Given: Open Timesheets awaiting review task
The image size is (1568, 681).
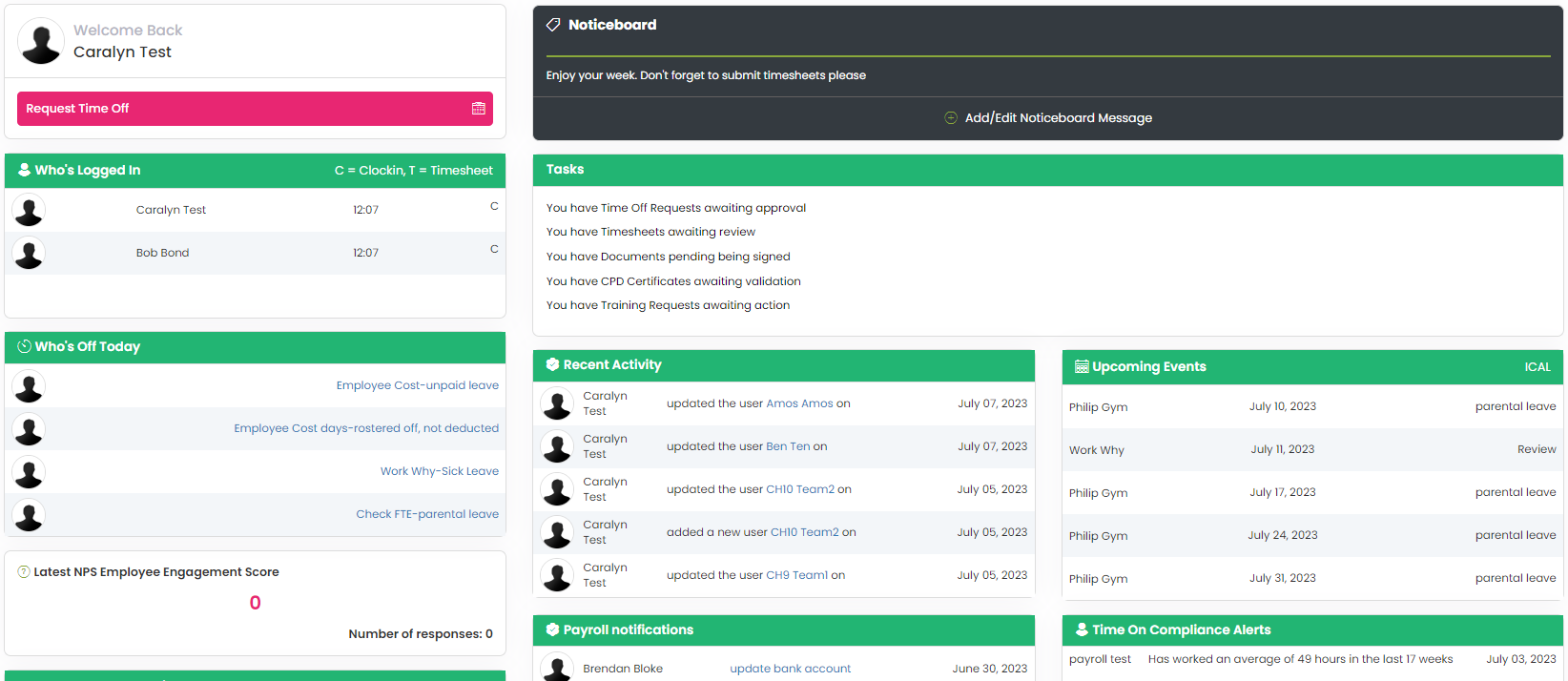Looking at the screenshot, I should point(650,233).
